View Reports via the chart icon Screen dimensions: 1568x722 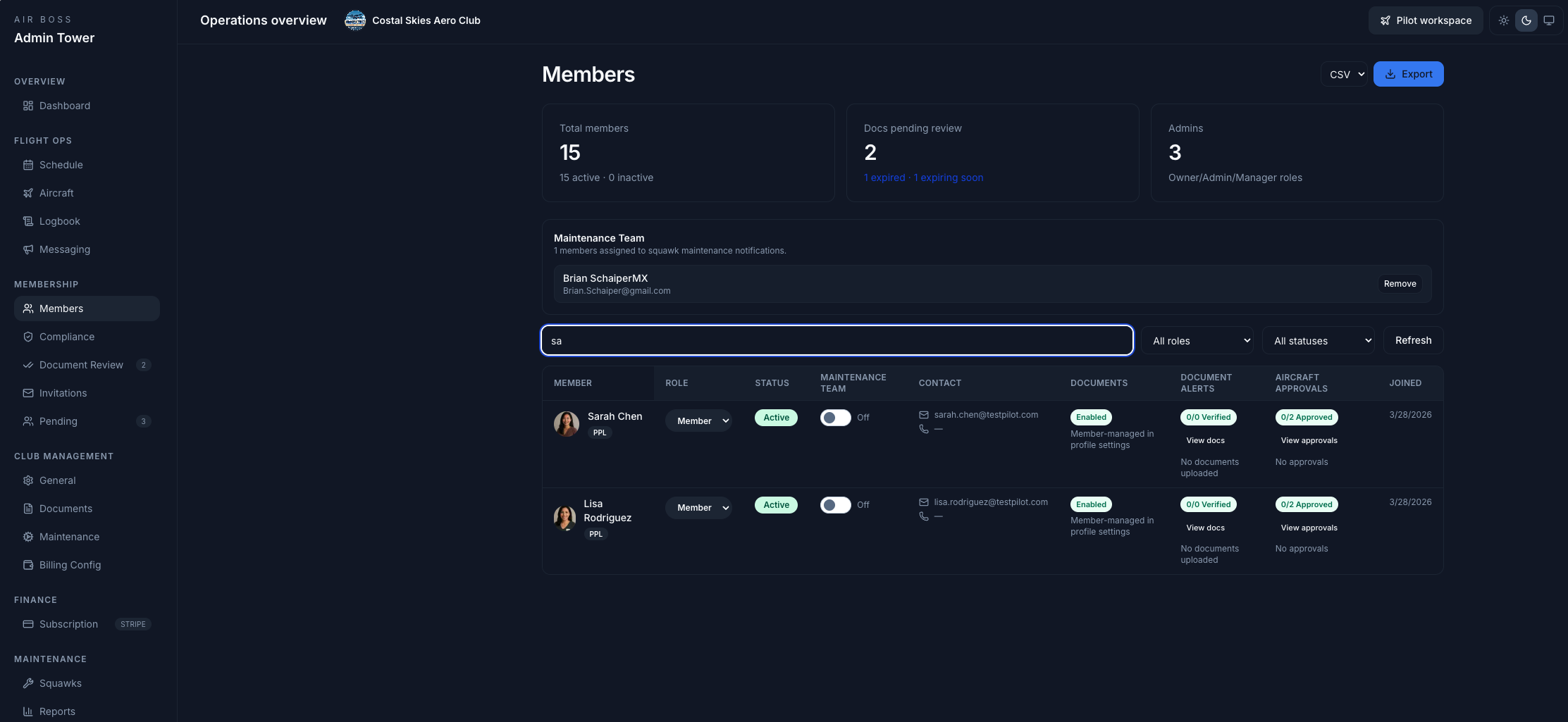pyautogui.click(x=28, y=711)
